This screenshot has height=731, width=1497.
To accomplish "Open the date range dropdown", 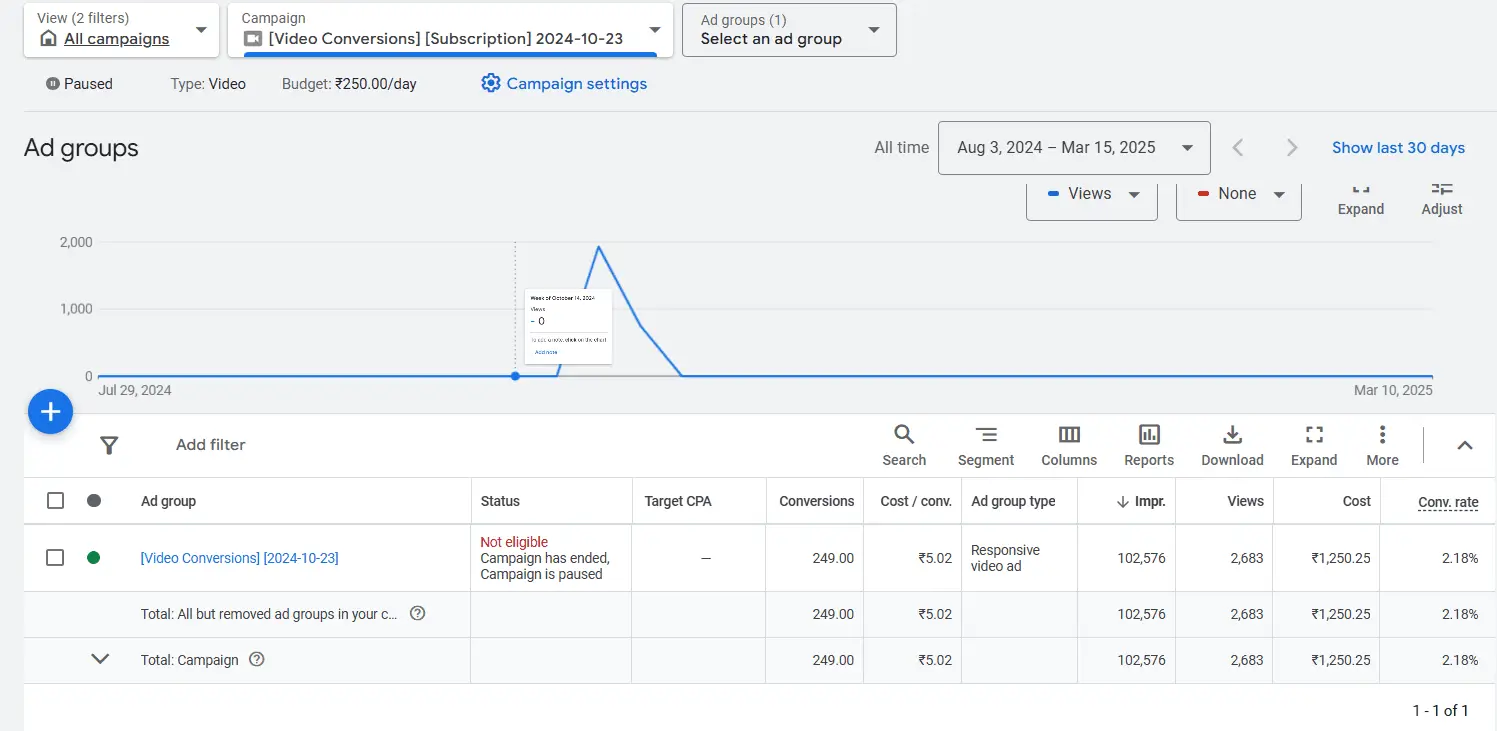I will pos(1074,148).
